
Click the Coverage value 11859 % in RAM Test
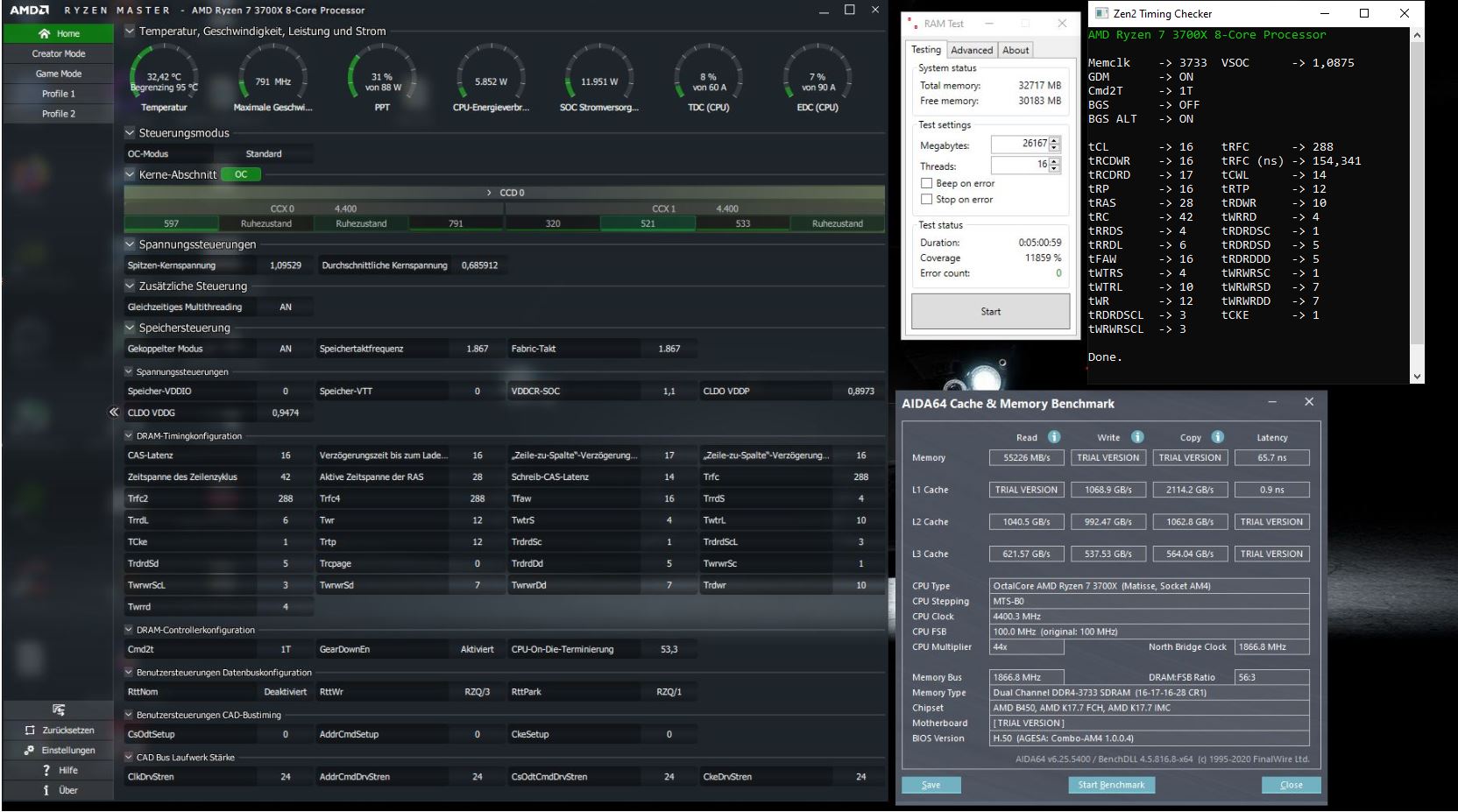[1043, 258]
